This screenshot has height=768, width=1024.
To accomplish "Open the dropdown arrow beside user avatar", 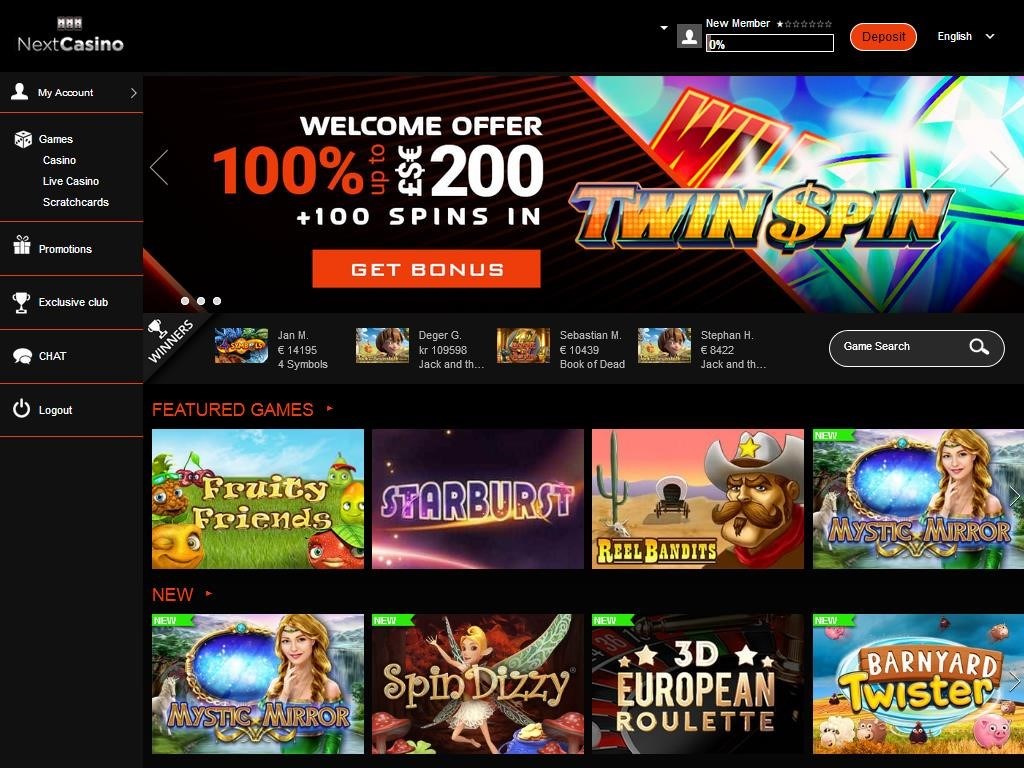I will (664, 28).
